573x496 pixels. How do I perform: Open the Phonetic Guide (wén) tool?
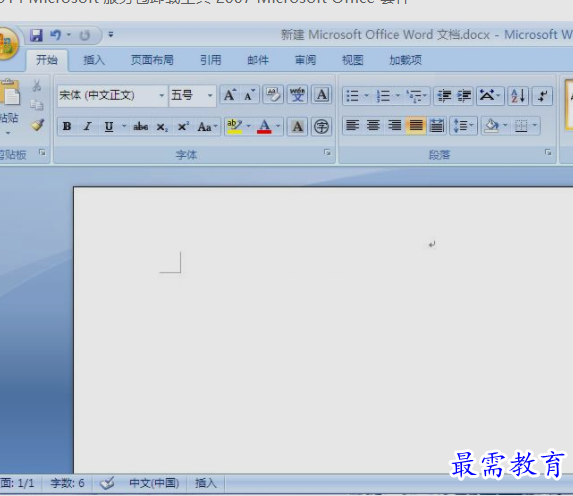(297, 95)
